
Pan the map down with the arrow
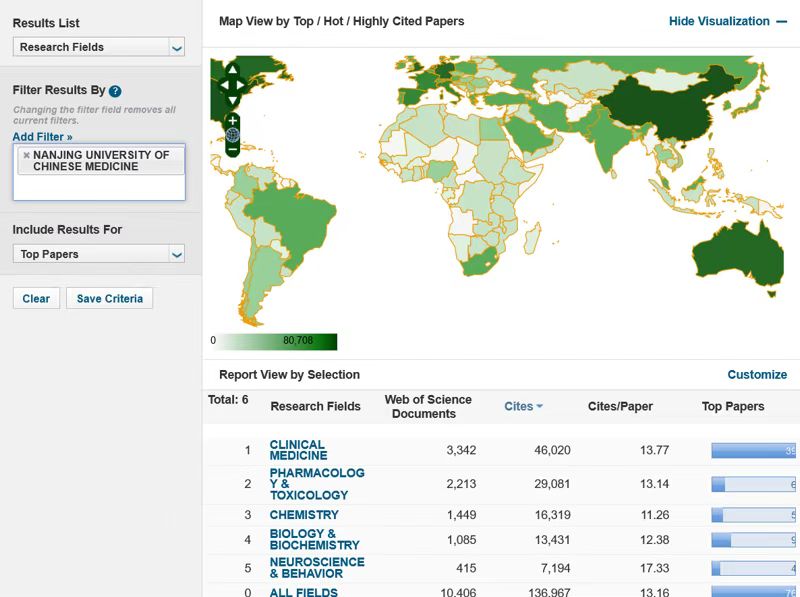[232, 101]
